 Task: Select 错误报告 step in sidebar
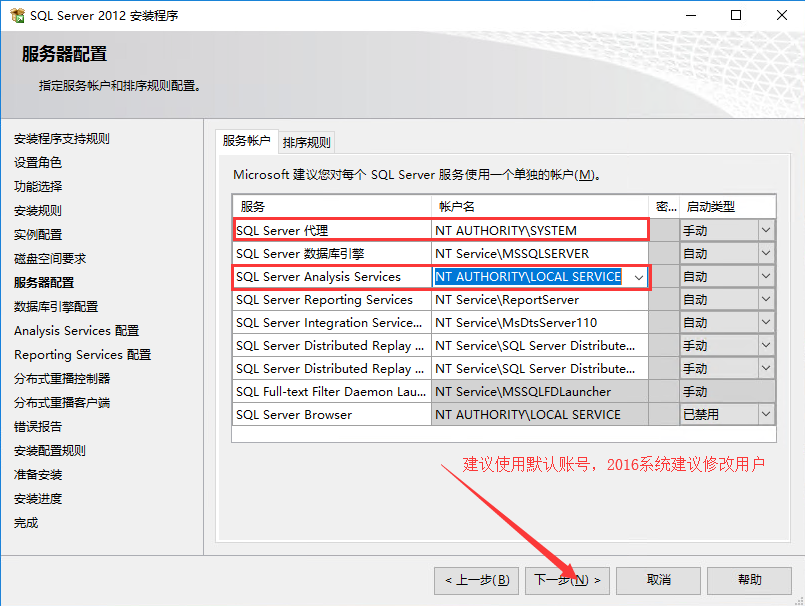pyautogui.click(x=38, y=427)
